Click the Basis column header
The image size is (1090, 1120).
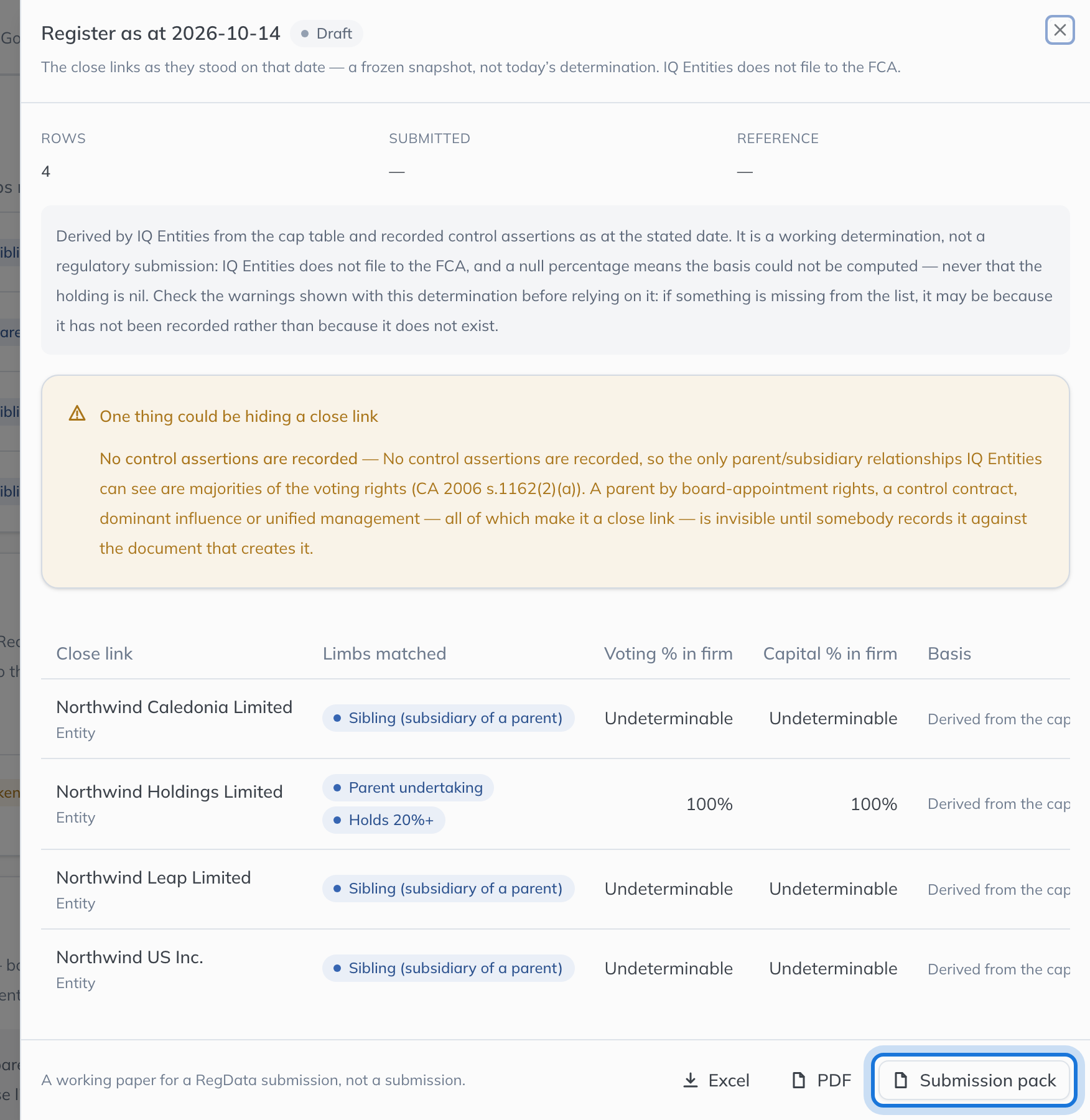click(x=949, y=653)
